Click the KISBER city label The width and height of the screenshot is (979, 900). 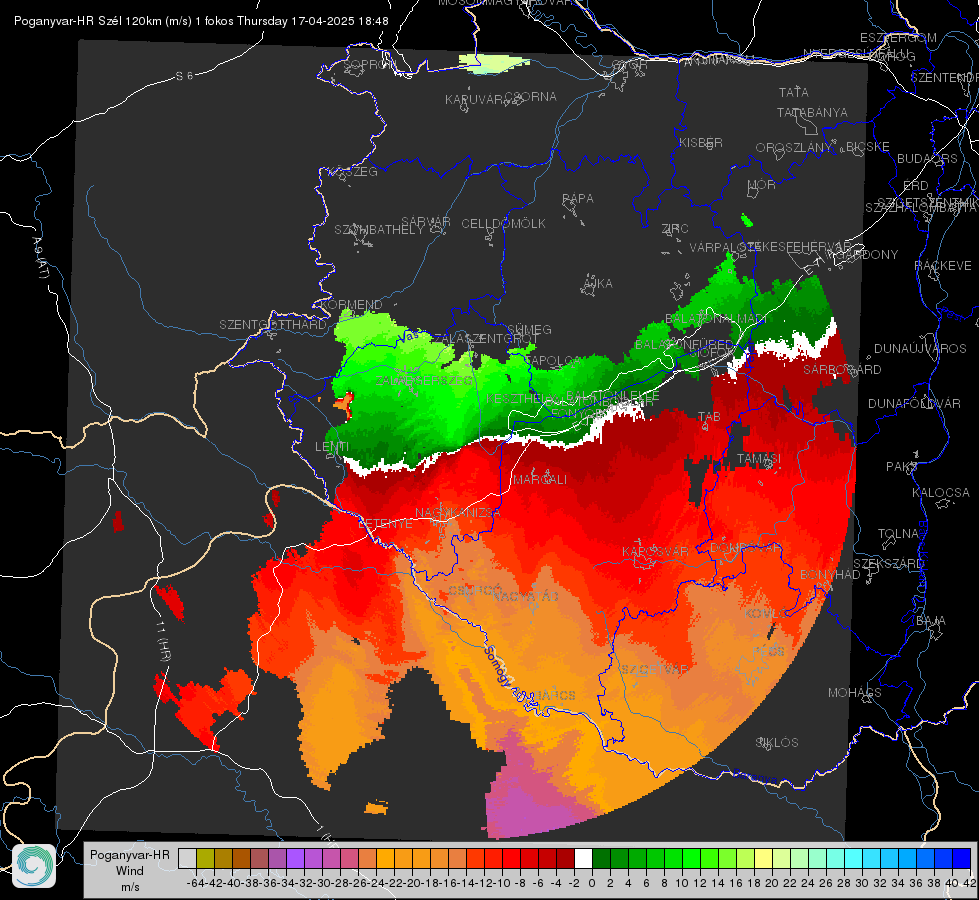tap(701, 142)
